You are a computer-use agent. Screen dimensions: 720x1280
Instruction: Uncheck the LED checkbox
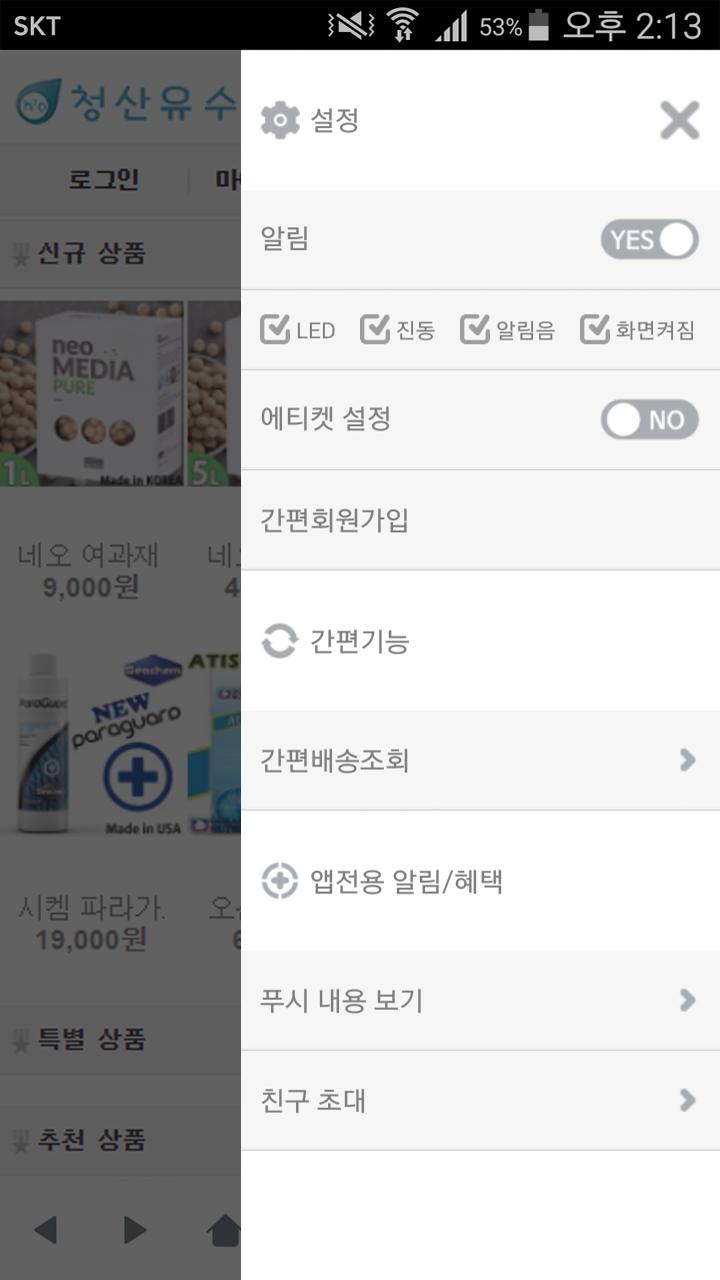[x=275, y=328]
